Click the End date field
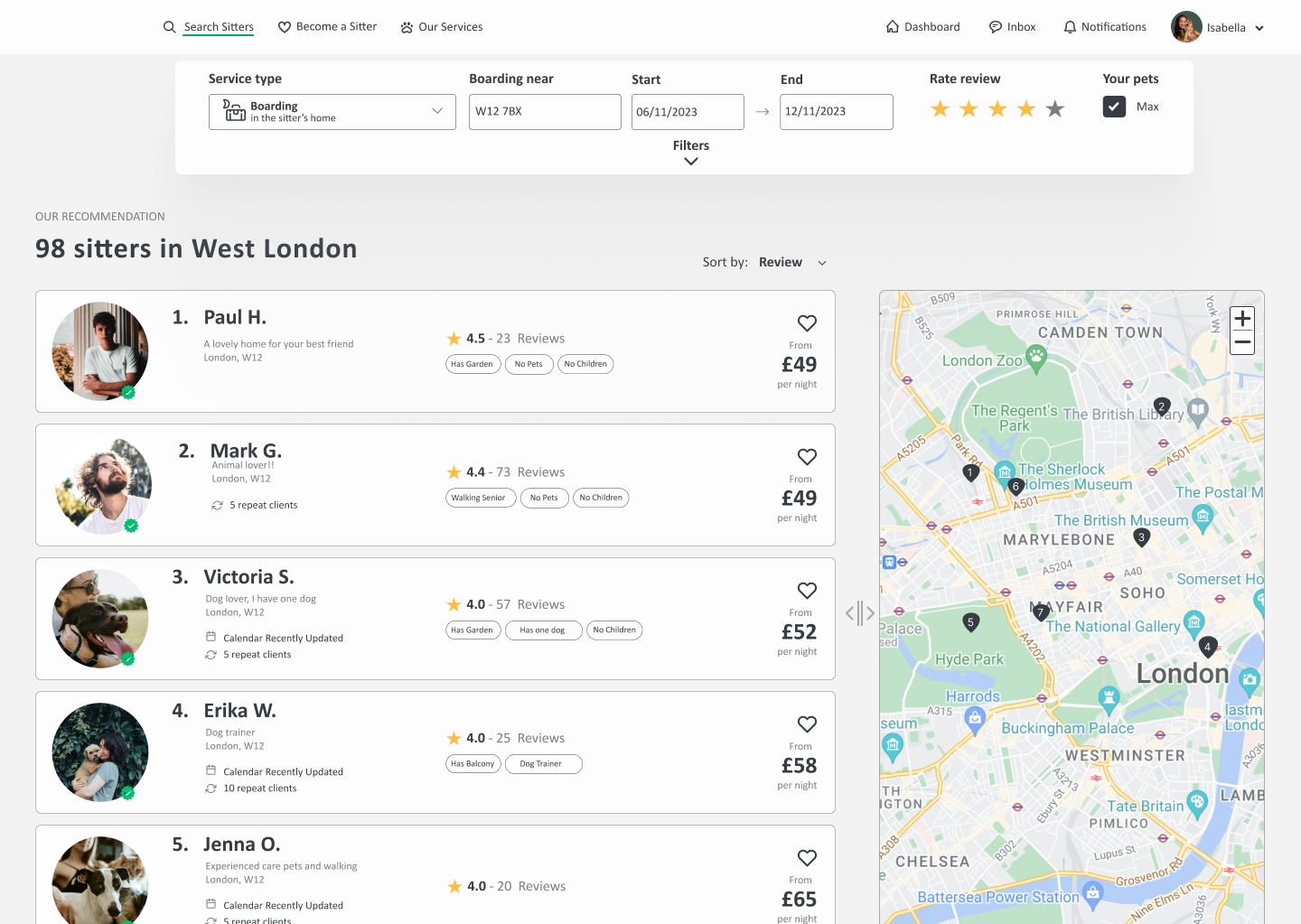The width and height of the screenshot is (1301, 924). coord(837,112)
